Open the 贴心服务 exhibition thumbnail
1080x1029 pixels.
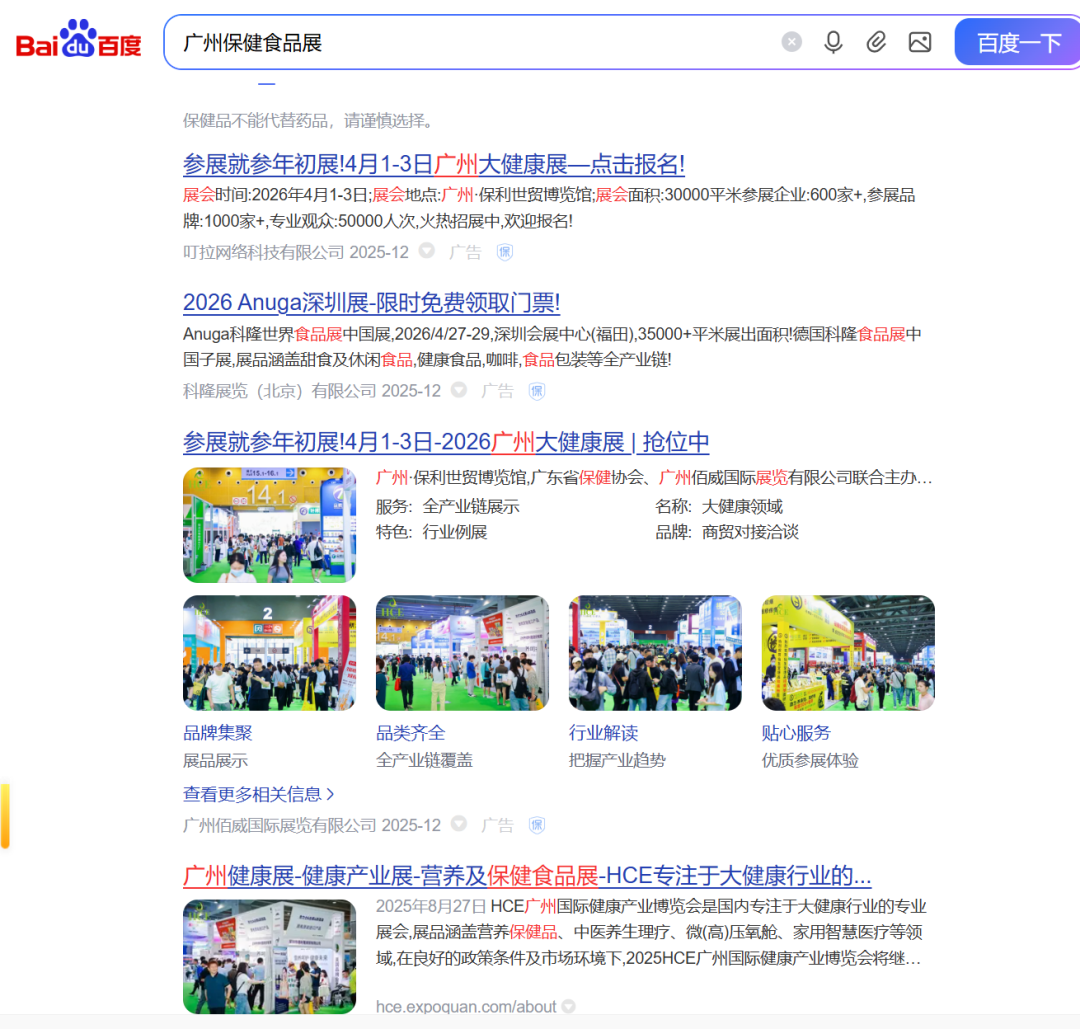[848, 653]
